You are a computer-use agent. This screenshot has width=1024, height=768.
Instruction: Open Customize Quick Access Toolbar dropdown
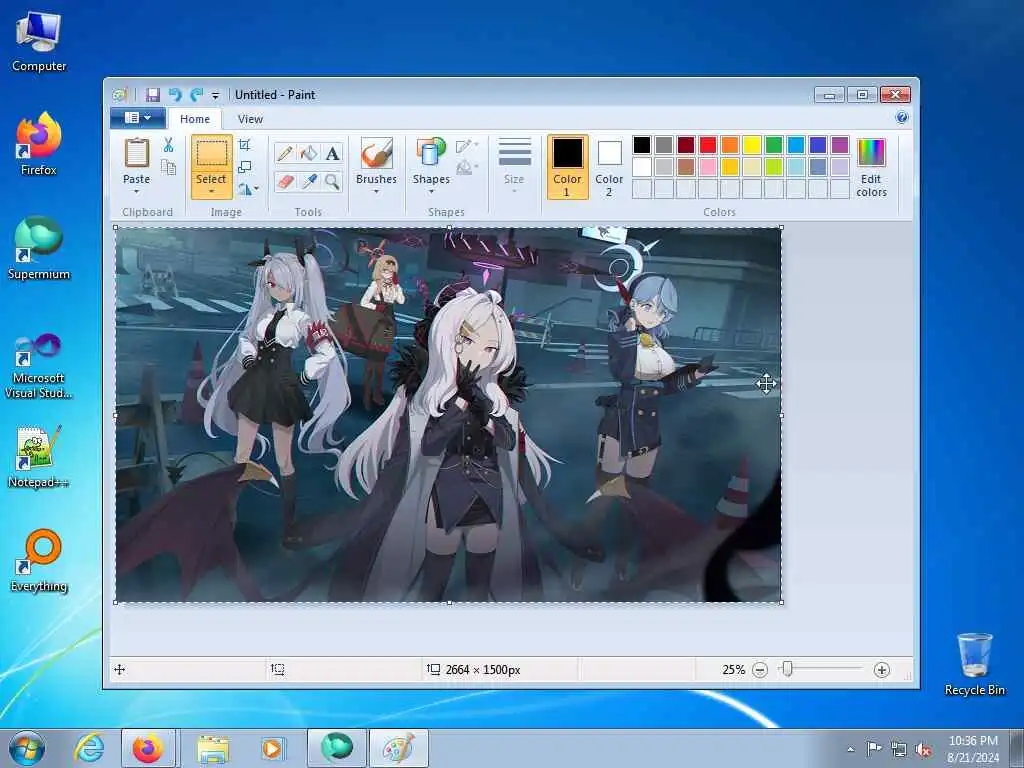216,95
